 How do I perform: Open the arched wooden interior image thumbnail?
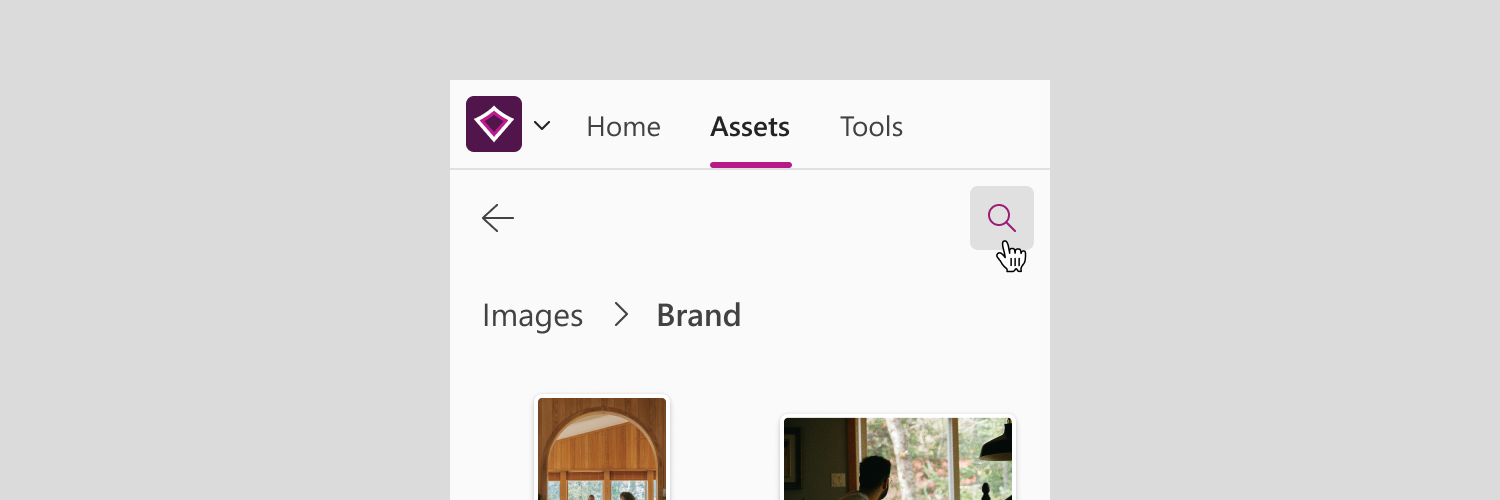602,448
